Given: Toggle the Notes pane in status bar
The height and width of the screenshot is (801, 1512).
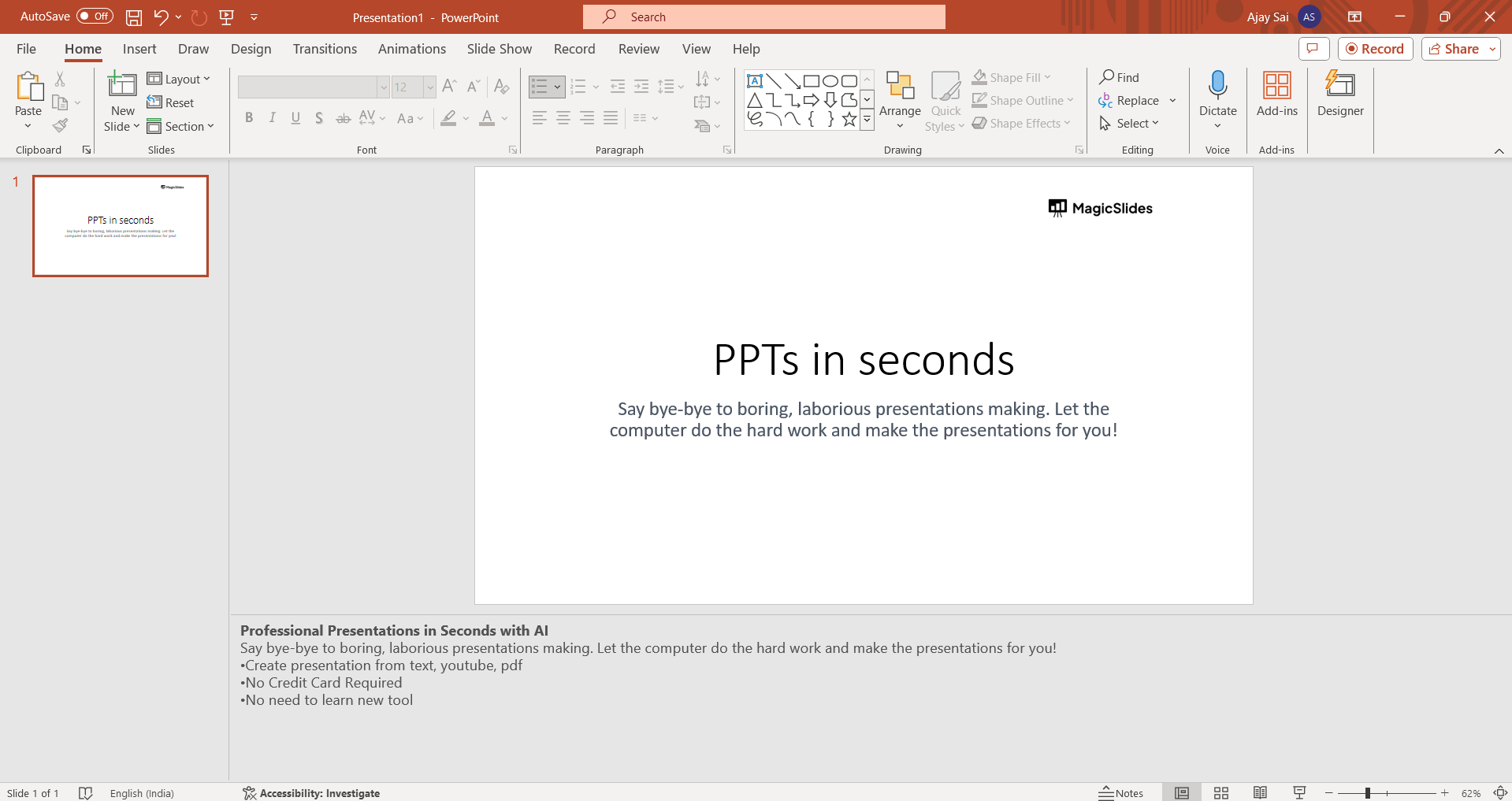Looking at the screenshot, I should click(x=1121, y=793).
